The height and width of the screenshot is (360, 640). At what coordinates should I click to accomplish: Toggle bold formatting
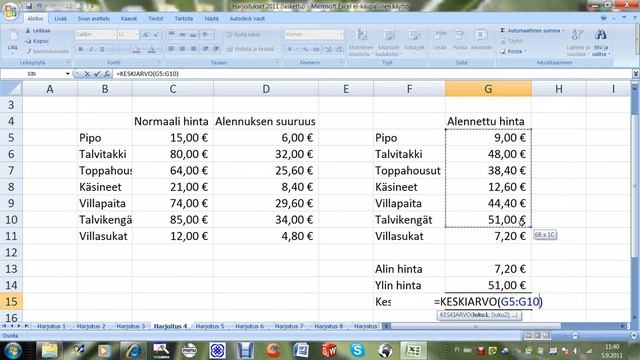click(80, 49)
